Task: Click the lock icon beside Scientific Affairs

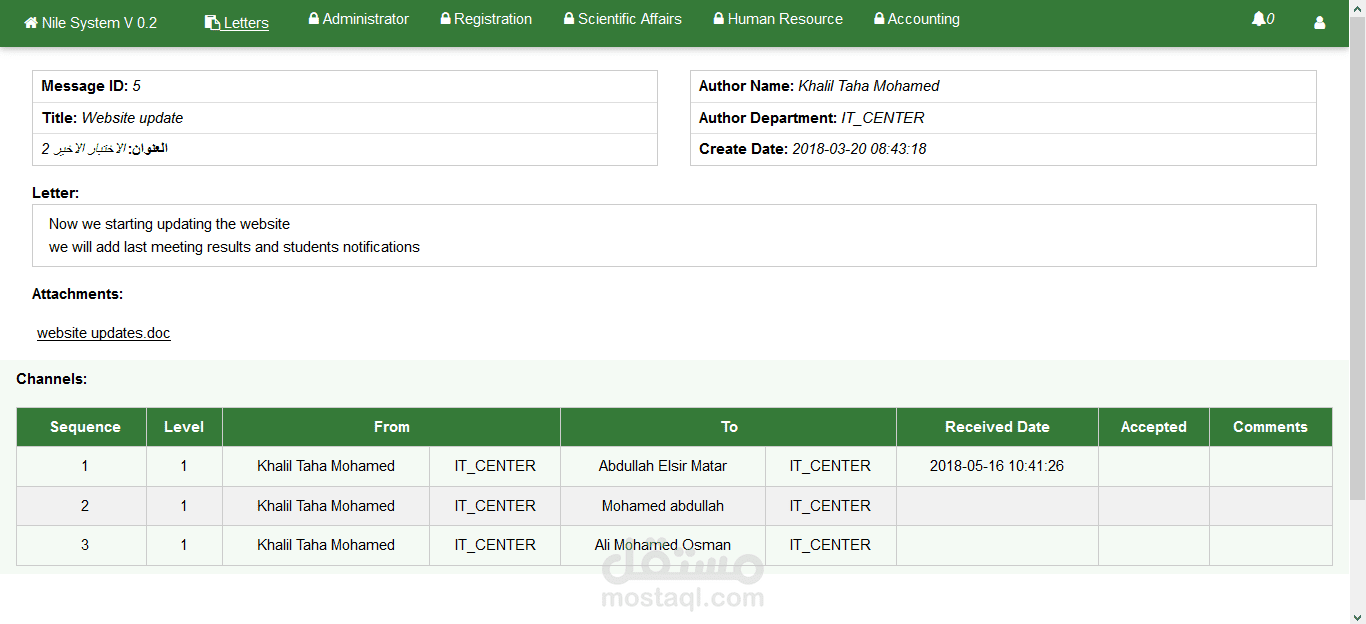Action: point(569,18)
